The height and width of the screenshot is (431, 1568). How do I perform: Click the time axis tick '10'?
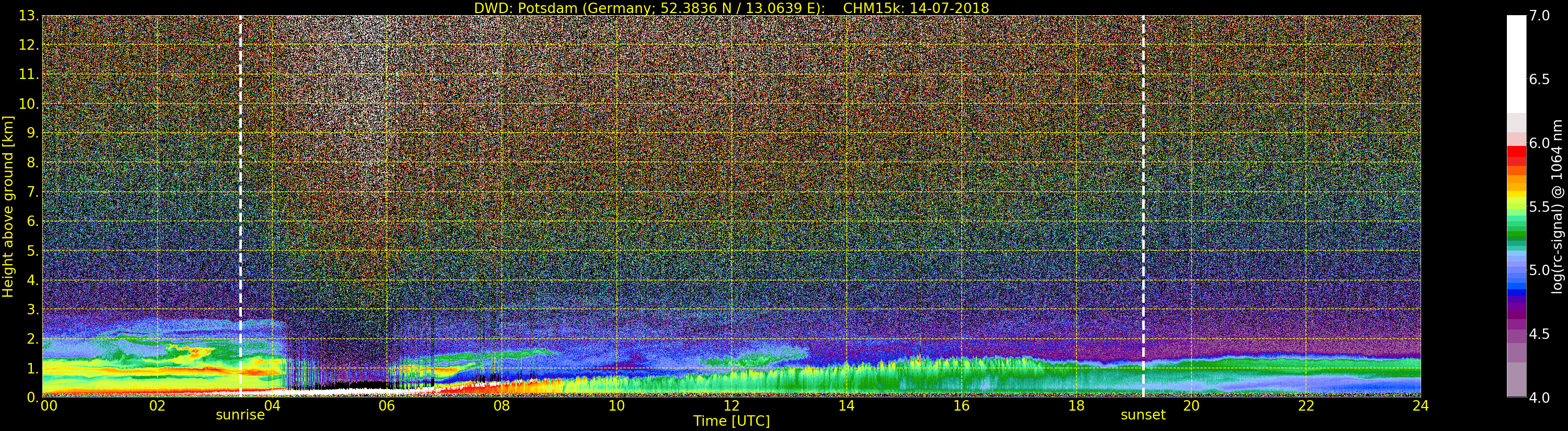tap(617, 406)
